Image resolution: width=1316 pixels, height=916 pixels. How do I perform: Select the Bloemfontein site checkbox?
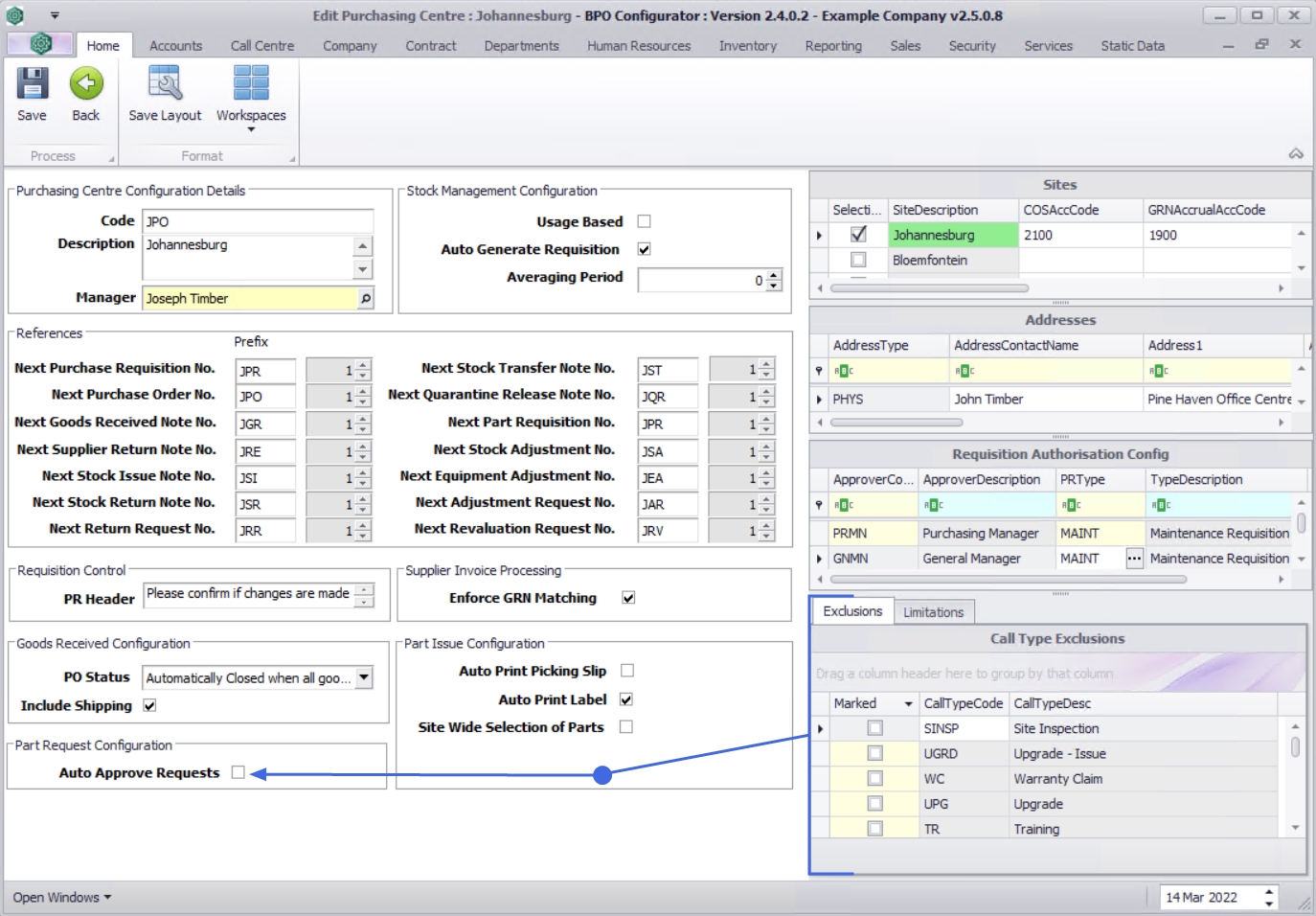pyautogui.click(x=858, y=260)
